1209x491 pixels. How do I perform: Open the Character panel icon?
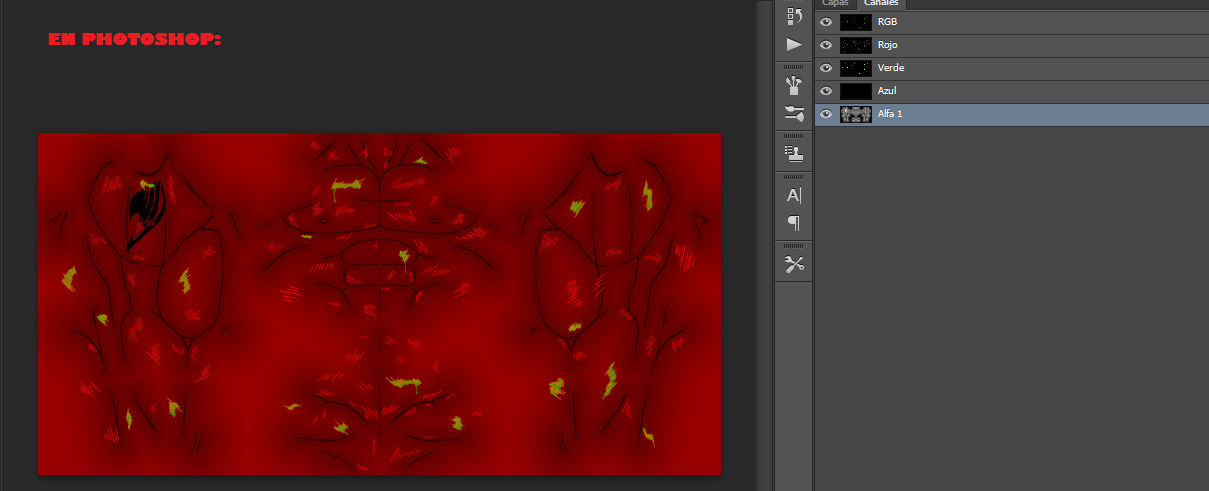794,195
